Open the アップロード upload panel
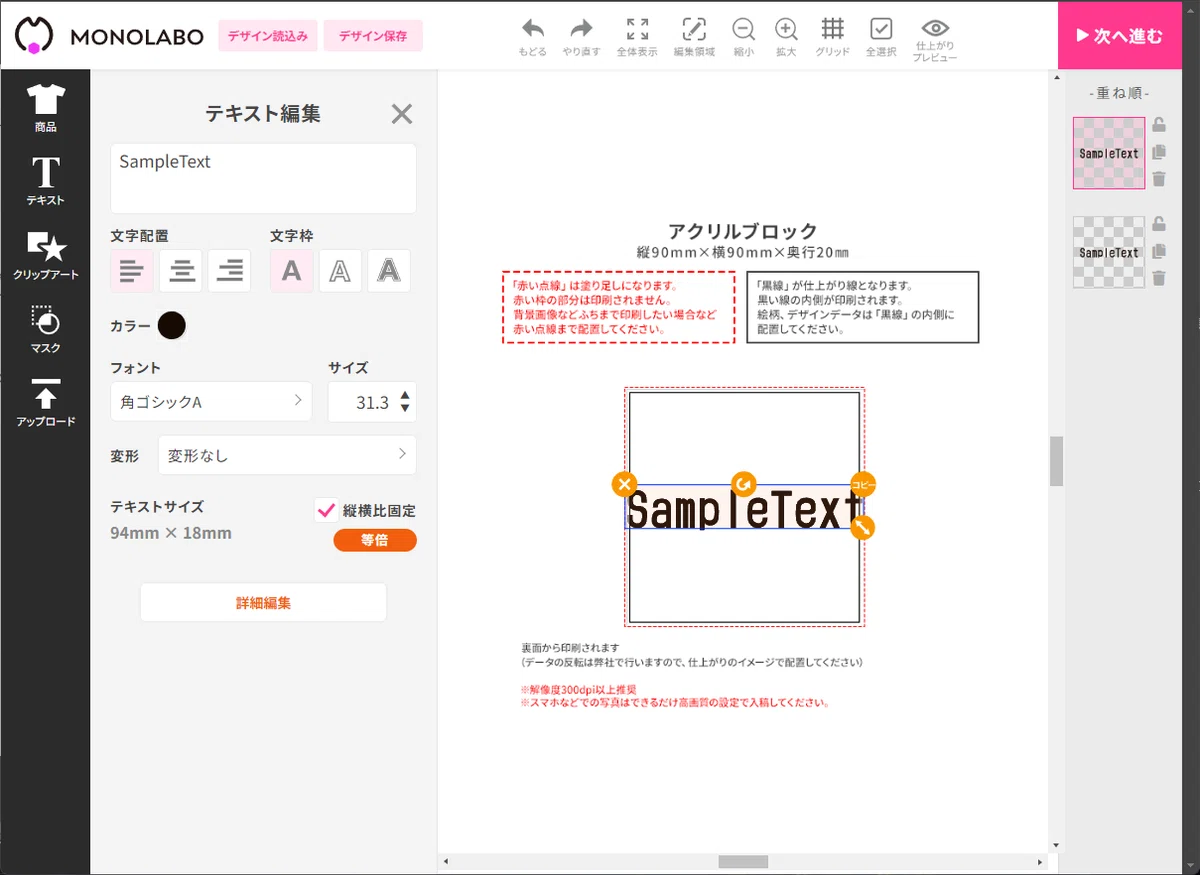 pyautogui.click(x=45, y=402)
